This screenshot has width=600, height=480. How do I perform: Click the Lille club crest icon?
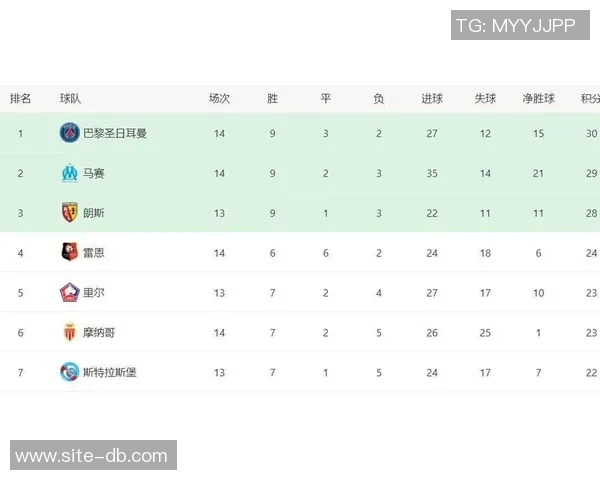tap(69, 292)
